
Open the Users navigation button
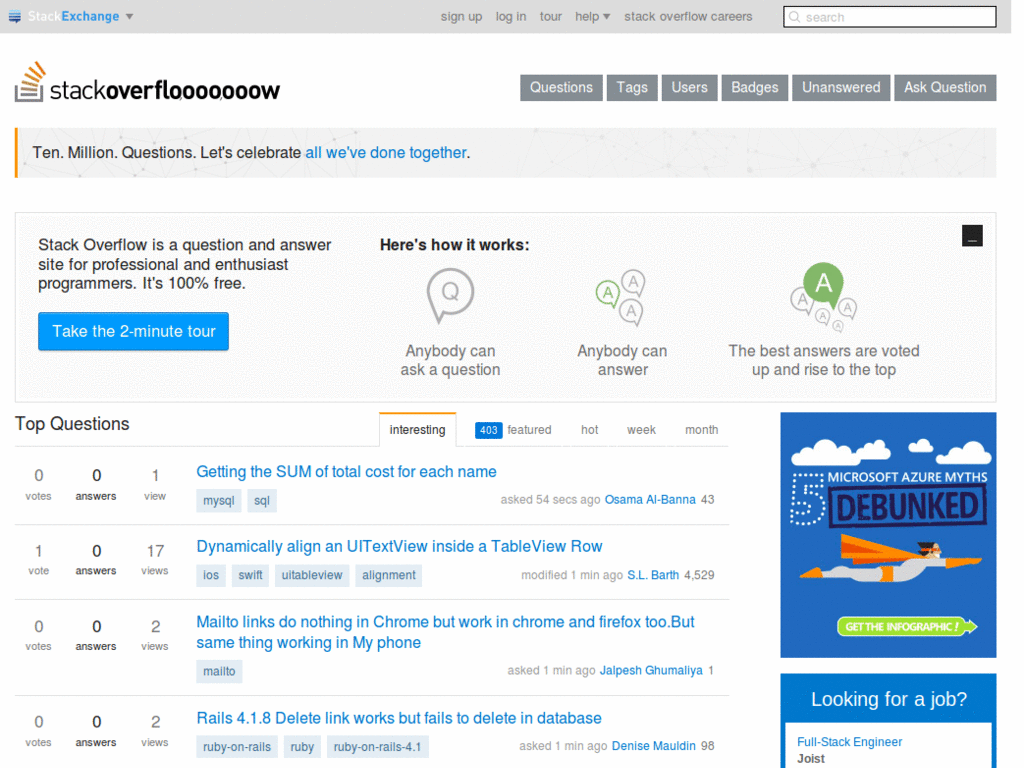pos(689,88)
